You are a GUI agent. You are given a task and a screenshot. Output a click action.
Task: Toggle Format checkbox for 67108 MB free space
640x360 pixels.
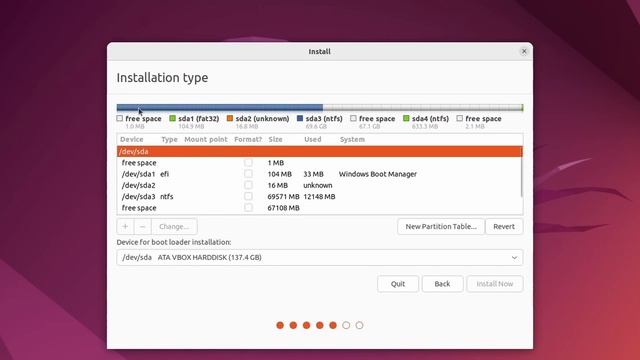point(248,208)
